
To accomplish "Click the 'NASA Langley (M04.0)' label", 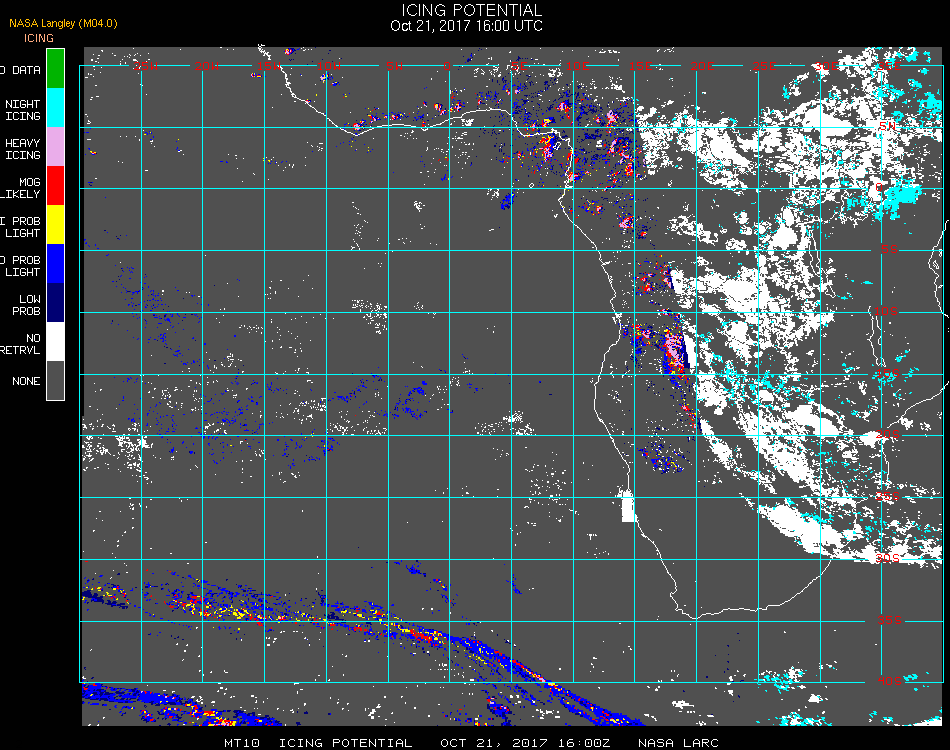I will pyautogui.click(x=63, y=24).
